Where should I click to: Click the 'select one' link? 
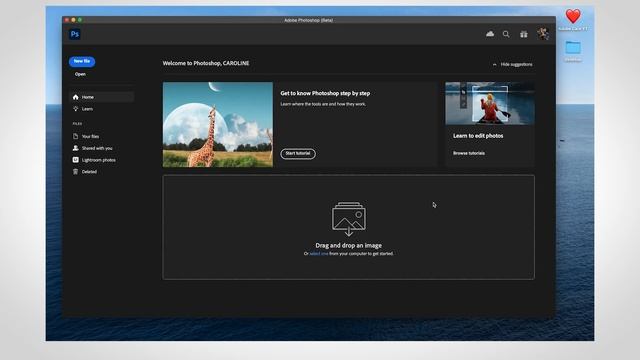pos(319,254)
